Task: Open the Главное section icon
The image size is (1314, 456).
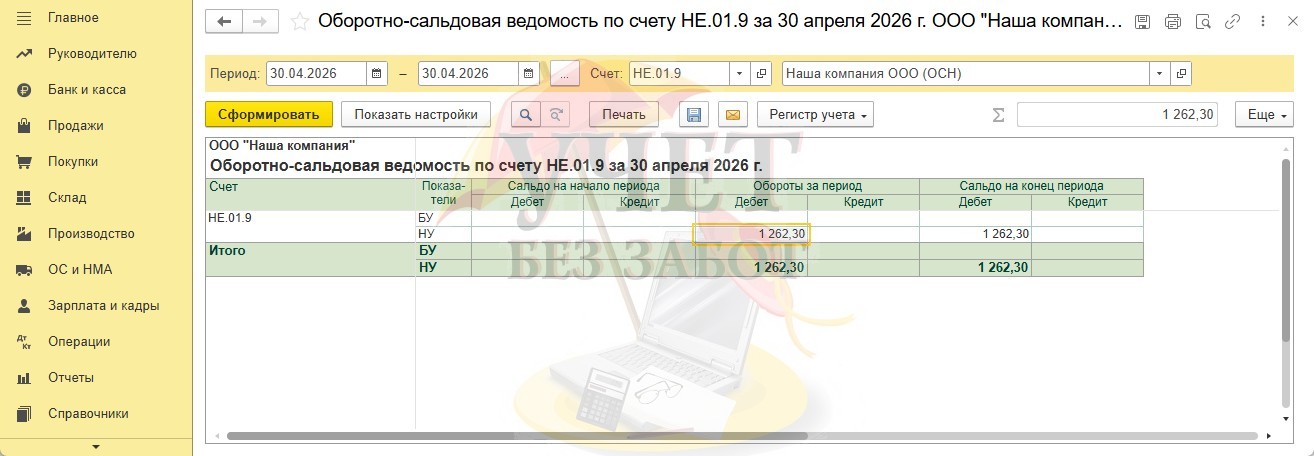Action: coord(25,18)
